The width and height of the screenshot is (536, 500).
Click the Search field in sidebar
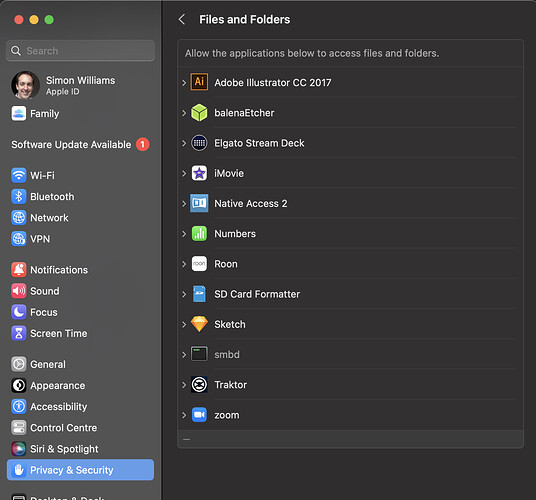coord(80,51)
